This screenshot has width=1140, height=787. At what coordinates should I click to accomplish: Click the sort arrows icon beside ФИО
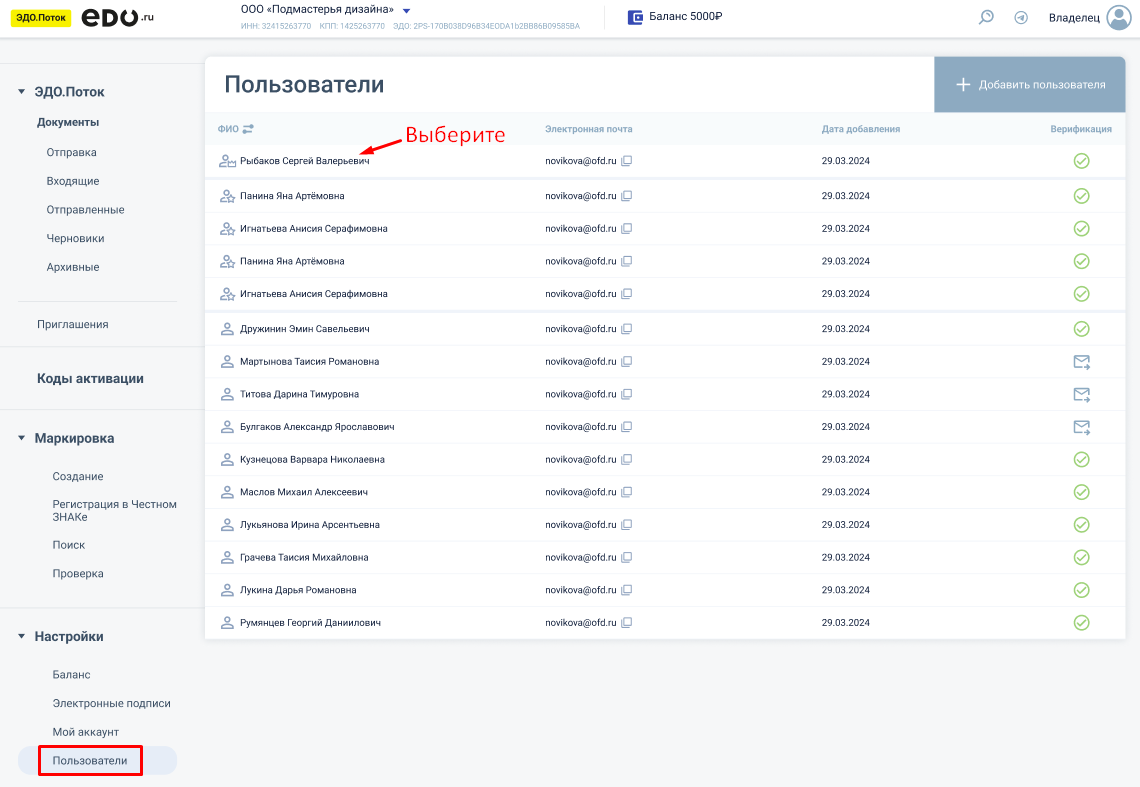click(x=248, y=129)
